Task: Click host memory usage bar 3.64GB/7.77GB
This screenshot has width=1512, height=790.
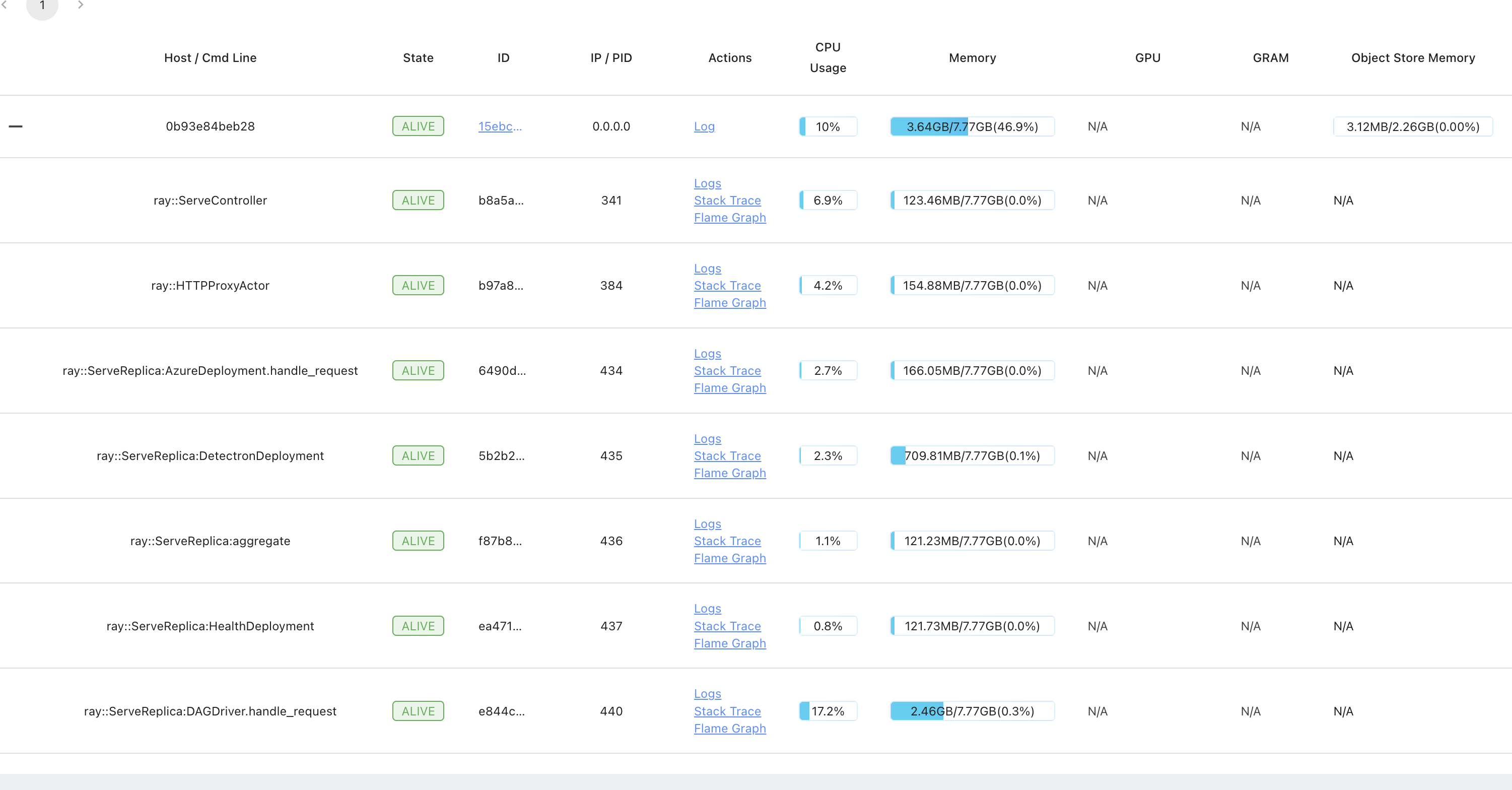Action: coord(972,126)
